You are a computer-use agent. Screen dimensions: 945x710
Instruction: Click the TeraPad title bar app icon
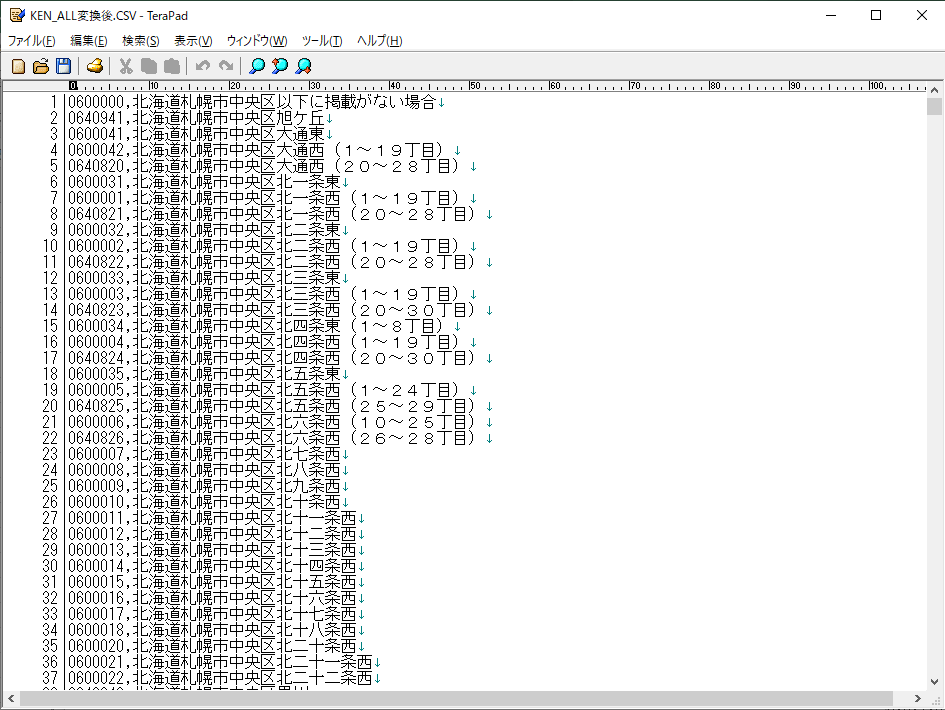[17, 15]
